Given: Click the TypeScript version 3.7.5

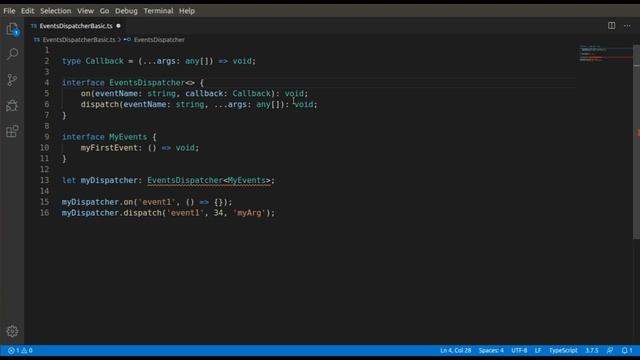Looking at the screenshot, I should [592, 351].
